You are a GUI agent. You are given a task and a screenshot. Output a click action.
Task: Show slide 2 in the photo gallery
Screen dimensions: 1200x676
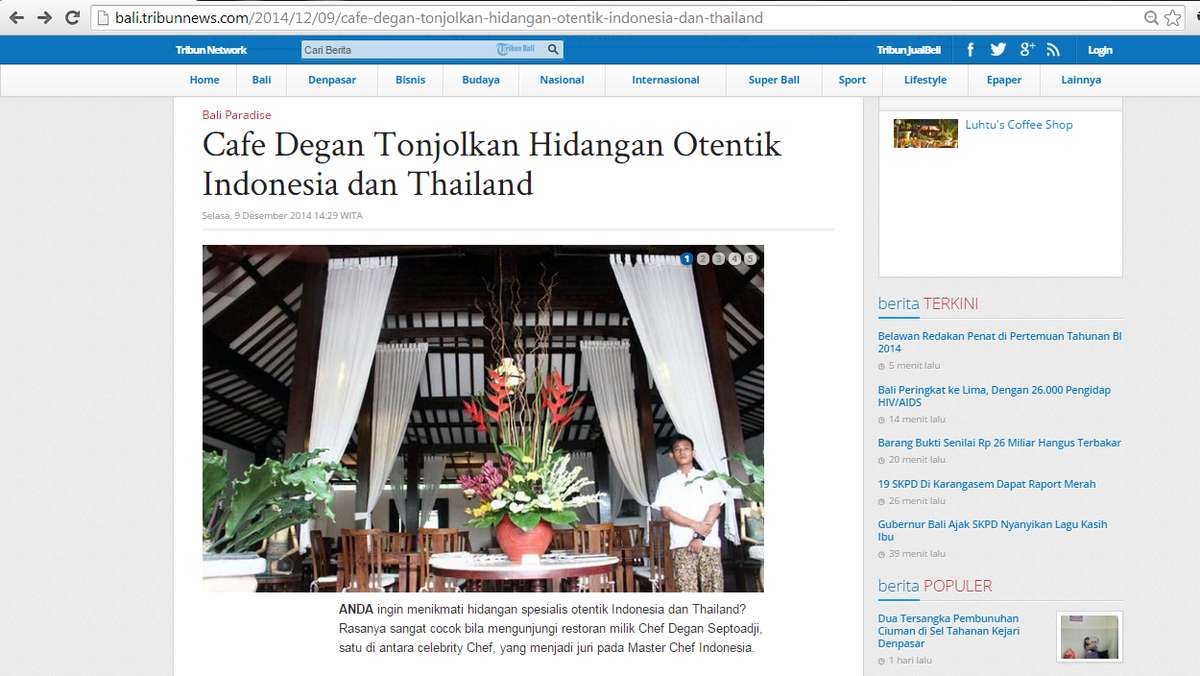click(703, 259)
